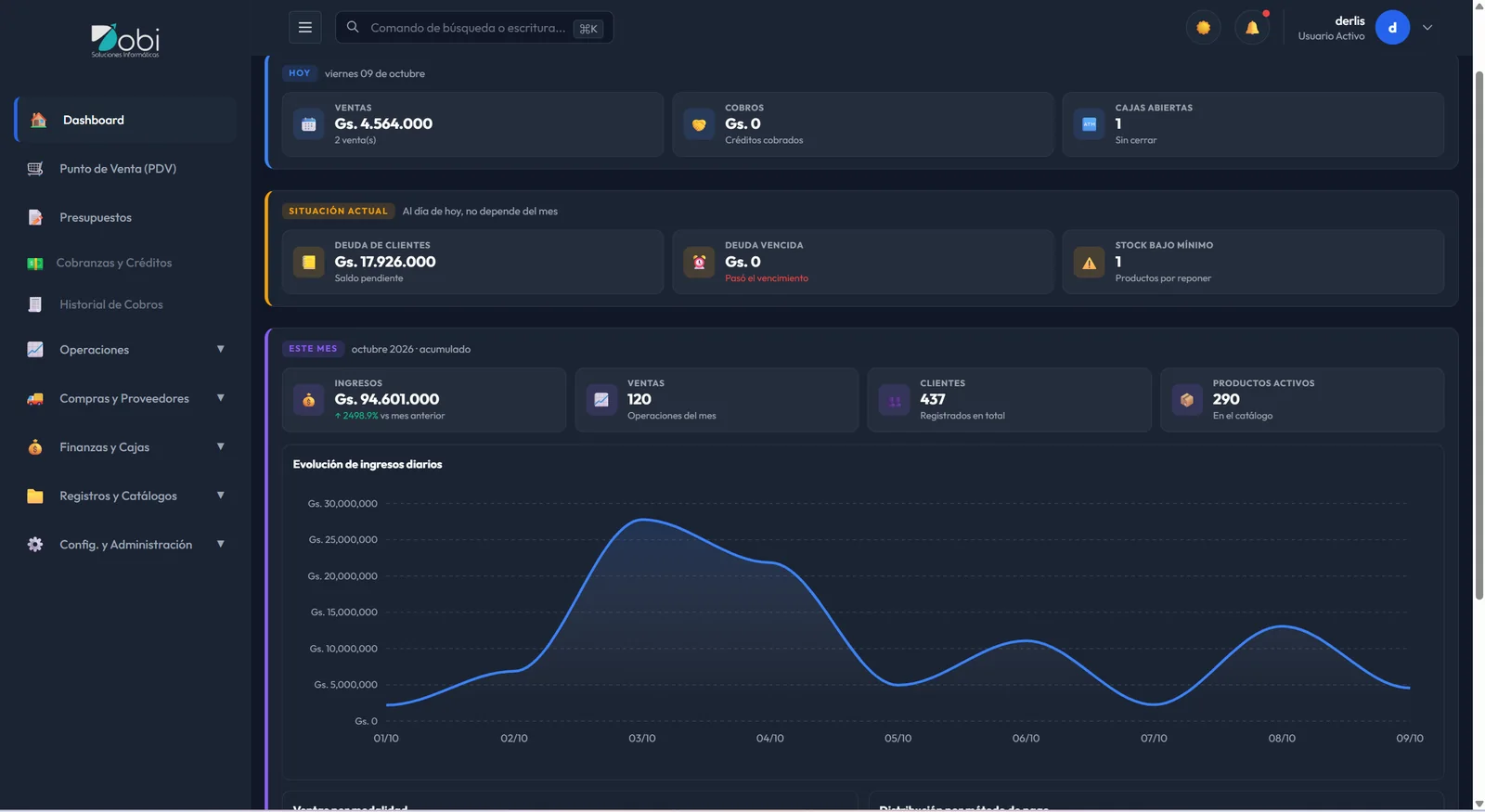Click the Cobros heart icon card
This screenshot has height=812, width=1485.
point(699,123)
